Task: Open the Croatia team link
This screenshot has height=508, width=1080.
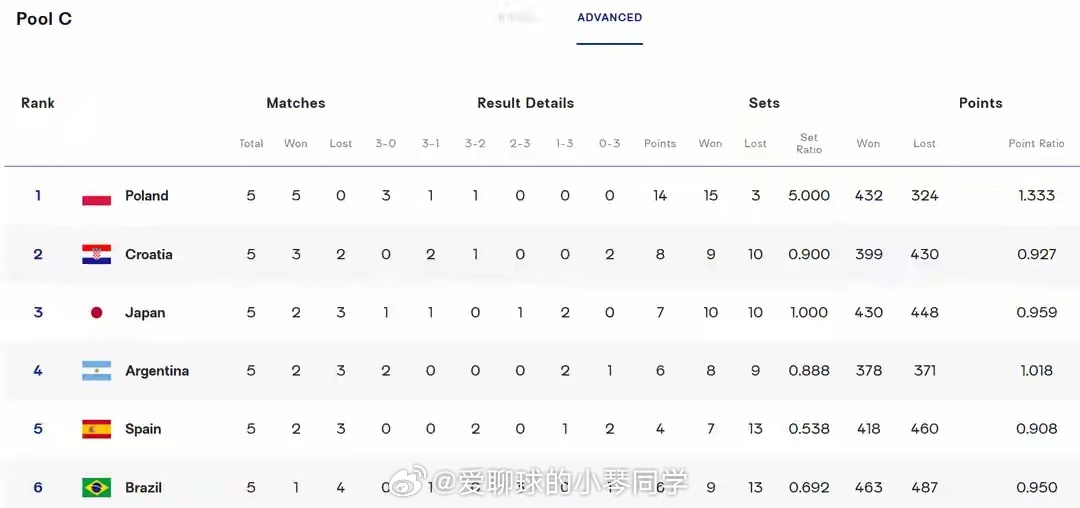Action: (149, 255)
